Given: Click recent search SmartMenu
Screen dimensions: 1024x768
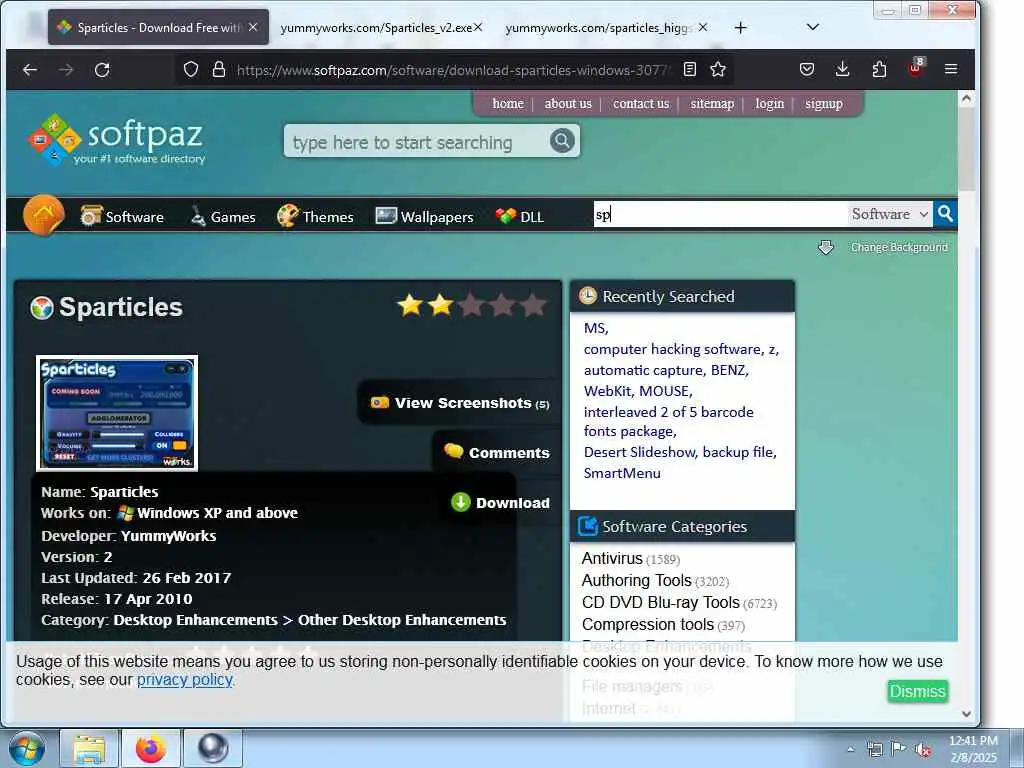Looking at the screenshot, I should coord(622,473).
